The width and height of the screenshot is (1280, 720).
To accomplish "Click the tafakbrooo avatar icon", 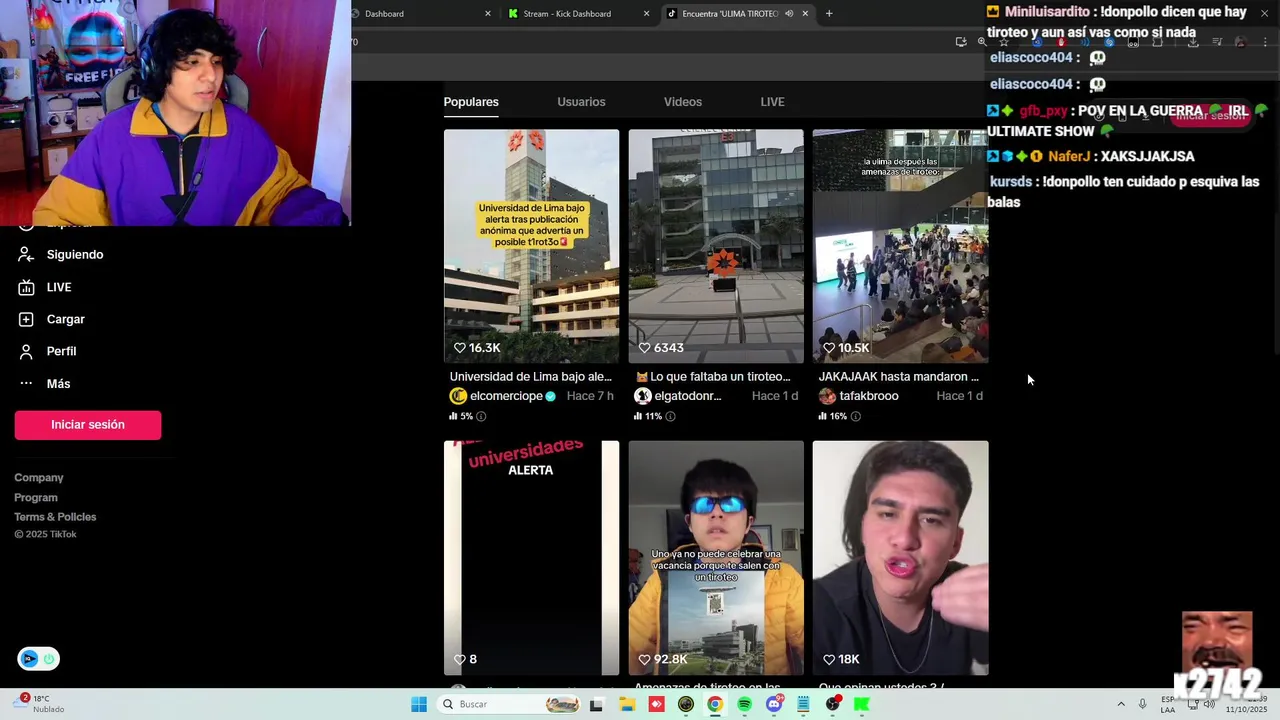I will tap(827, 396).
